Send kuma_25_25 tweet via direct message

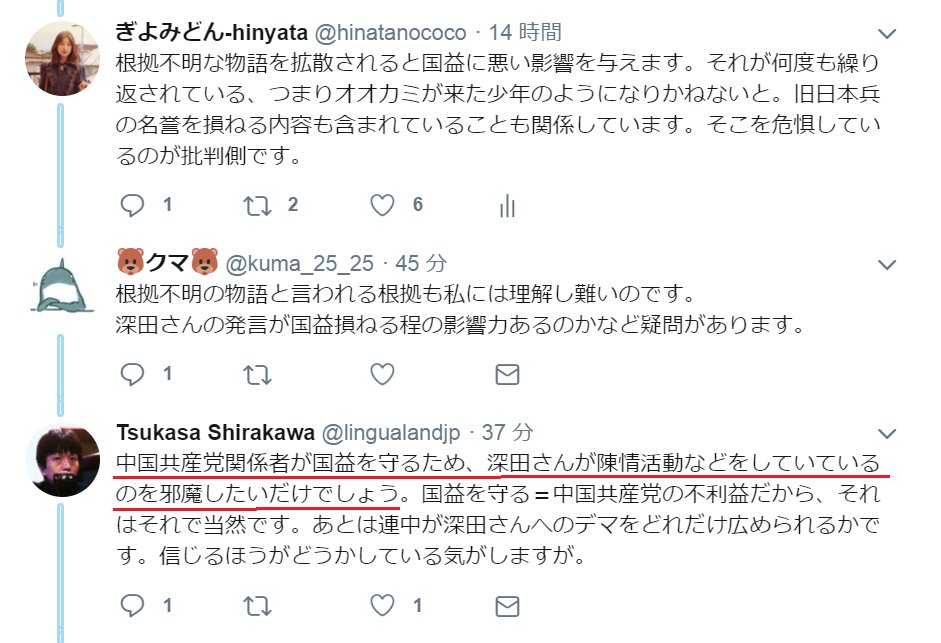point(507,375)
